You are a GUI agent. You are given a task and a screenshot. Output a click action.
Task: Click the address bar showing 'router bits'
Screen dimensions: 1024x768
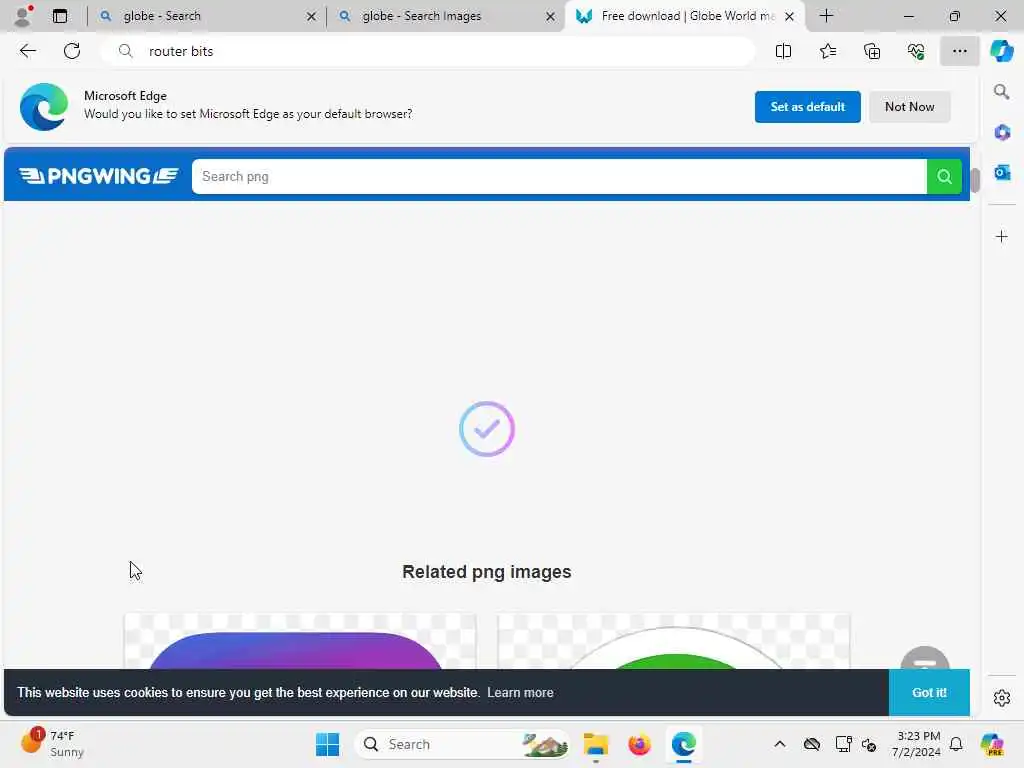pyautogui.click(x=428, y=51)
